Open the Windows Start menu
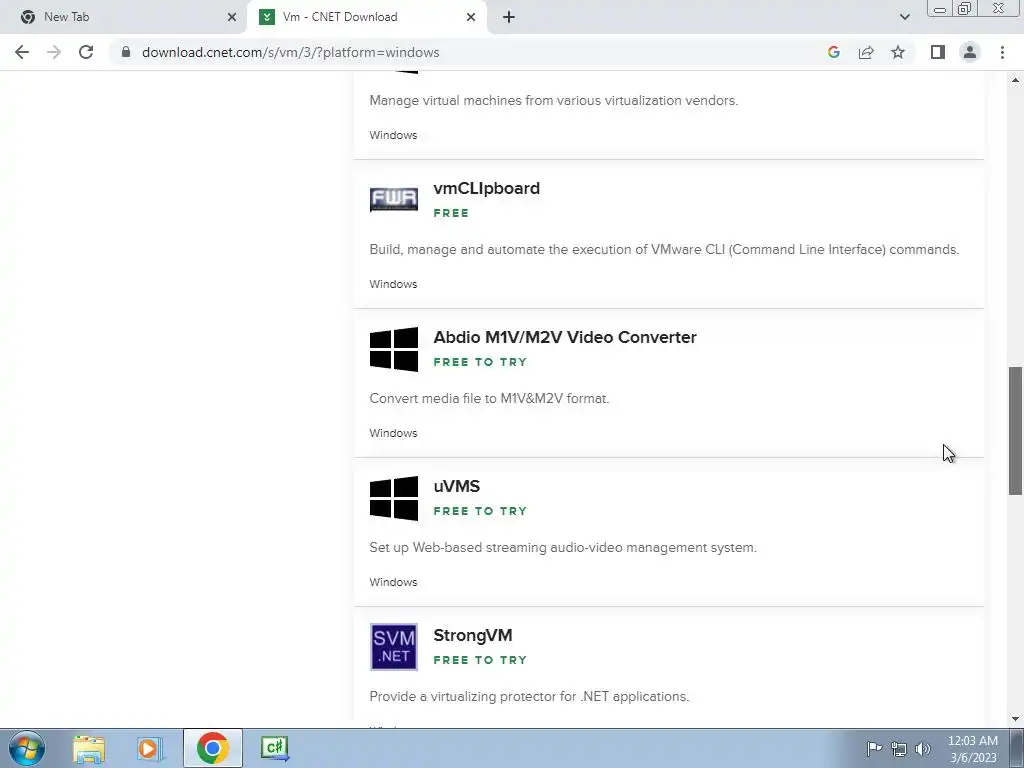1024x768 pixels. (x=27, y=748)
